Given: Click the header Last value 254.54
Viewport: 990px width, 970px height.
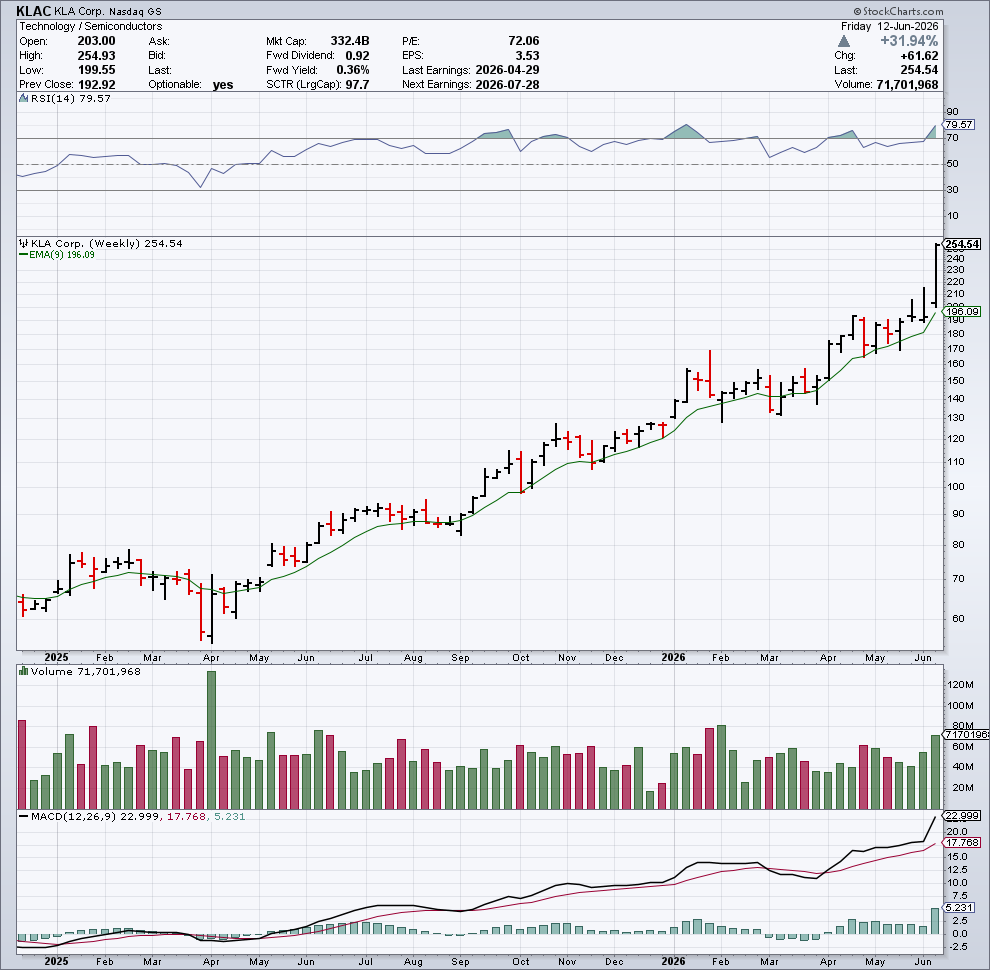Looking at the screenshot, I should pyautogui.click(x=919, y=70).
